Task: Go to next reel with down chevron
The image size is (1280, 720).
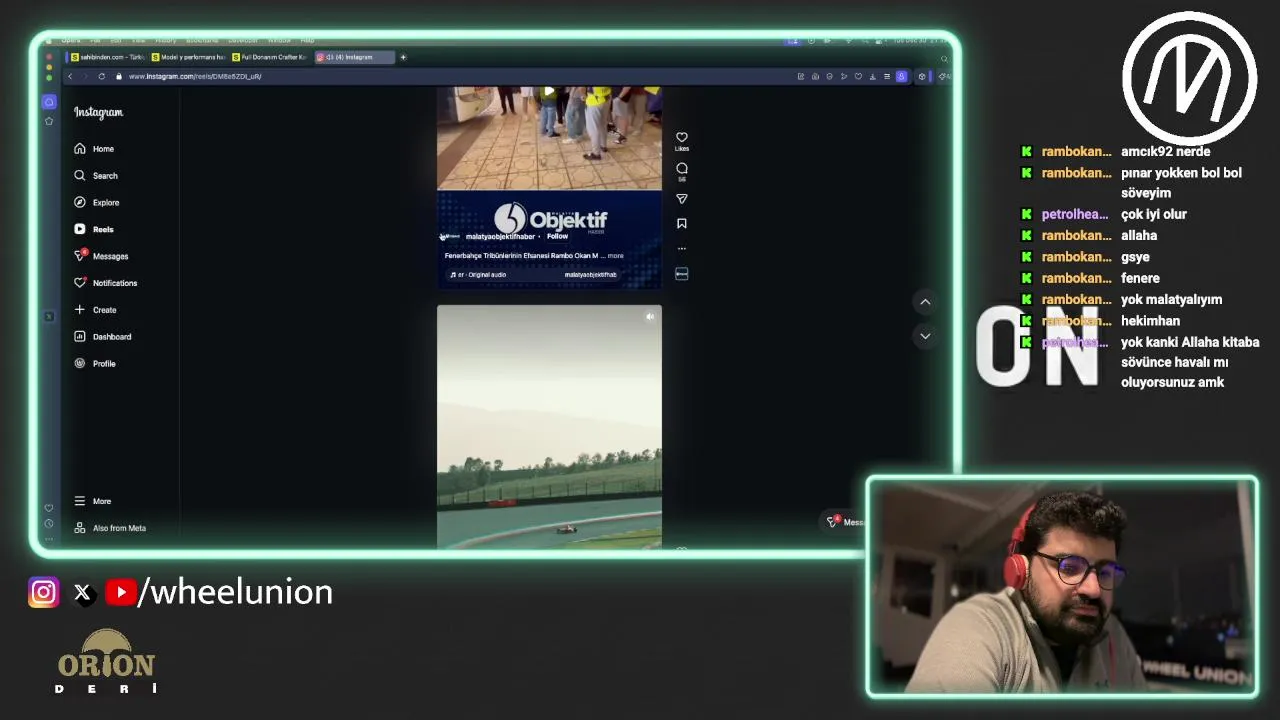Action: click(925, 336)
